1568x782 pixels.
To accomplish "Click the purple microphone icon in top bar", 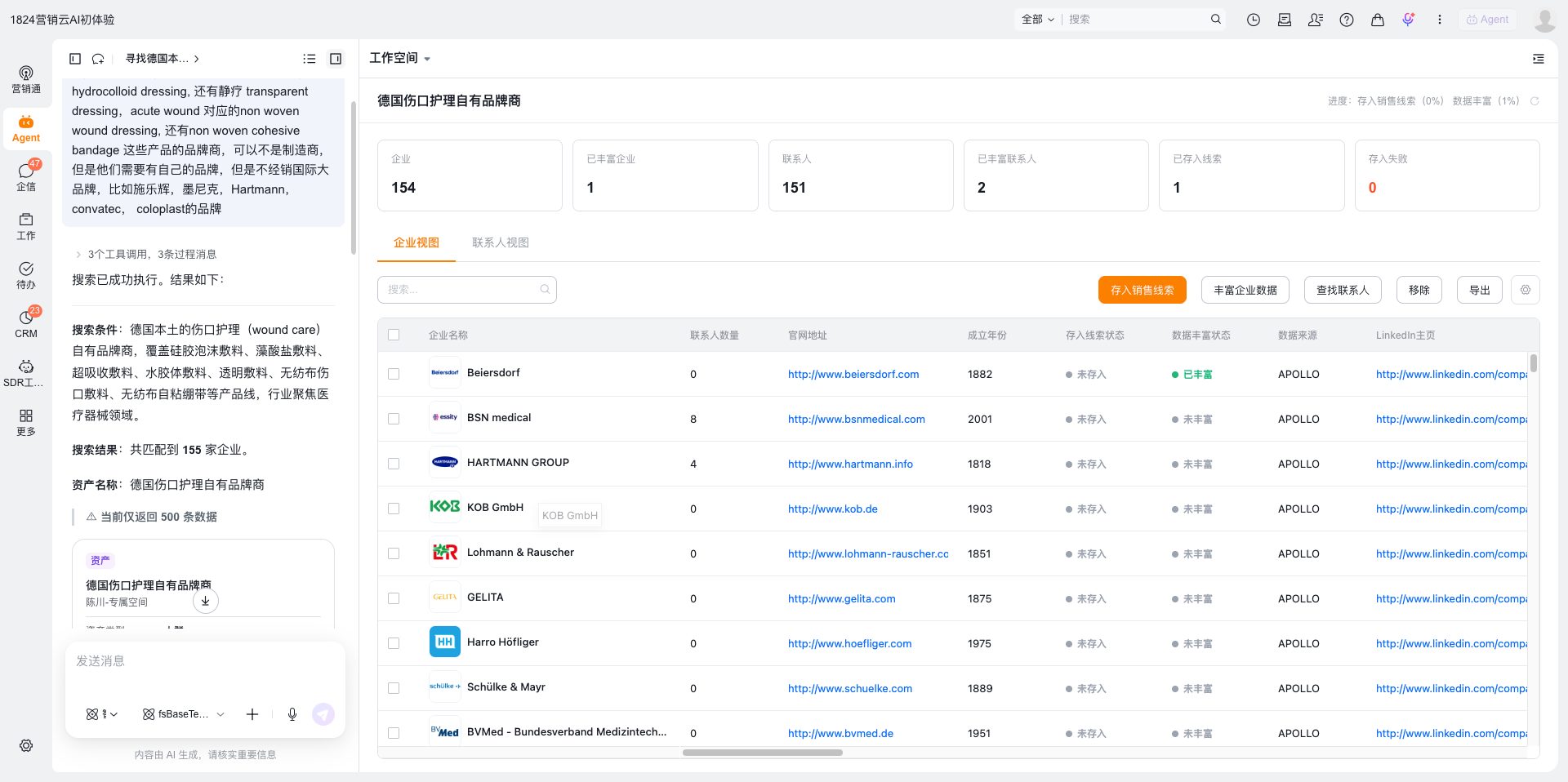I will click(x=1409, y=20).
